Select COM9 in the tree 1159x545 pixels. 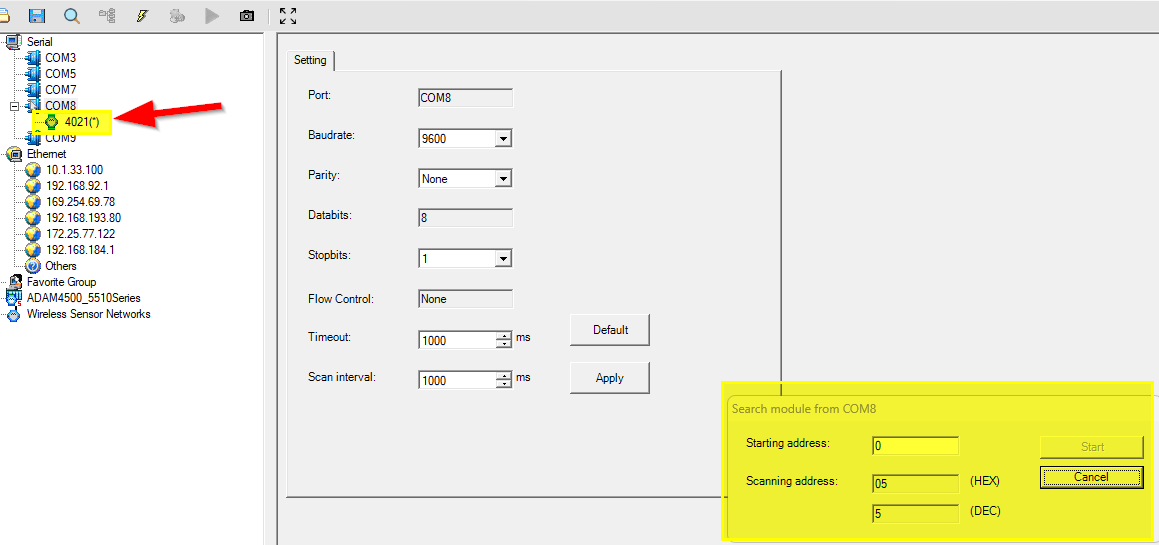[61, 138]
